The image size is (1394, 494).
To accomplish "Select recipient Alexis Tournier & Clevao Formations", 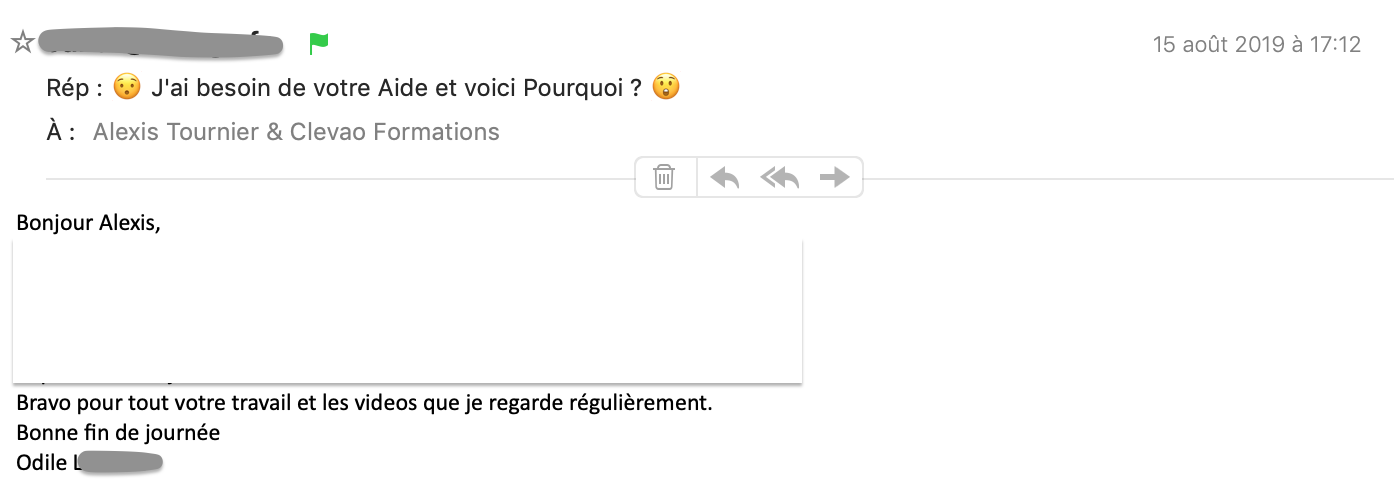I will pos(296,132).
